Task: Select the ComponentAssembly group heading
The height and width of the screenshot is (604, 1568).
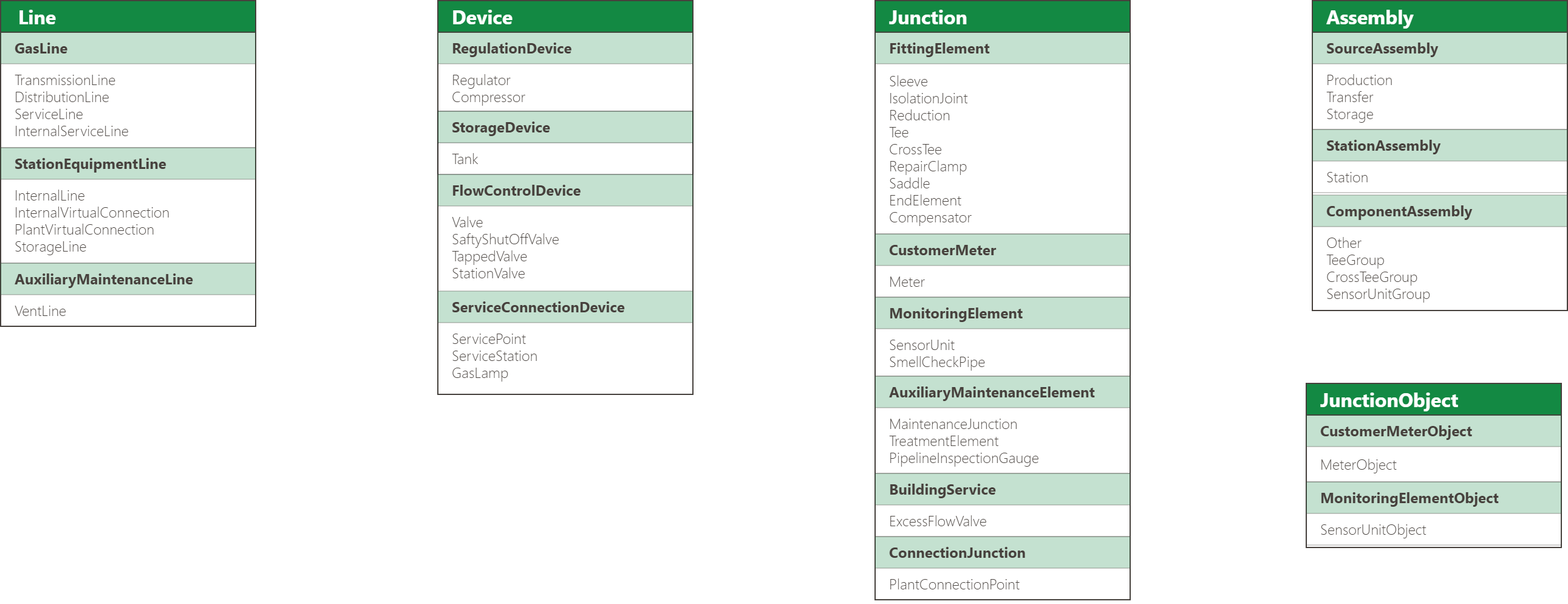Action: [x=1399, y=212]
